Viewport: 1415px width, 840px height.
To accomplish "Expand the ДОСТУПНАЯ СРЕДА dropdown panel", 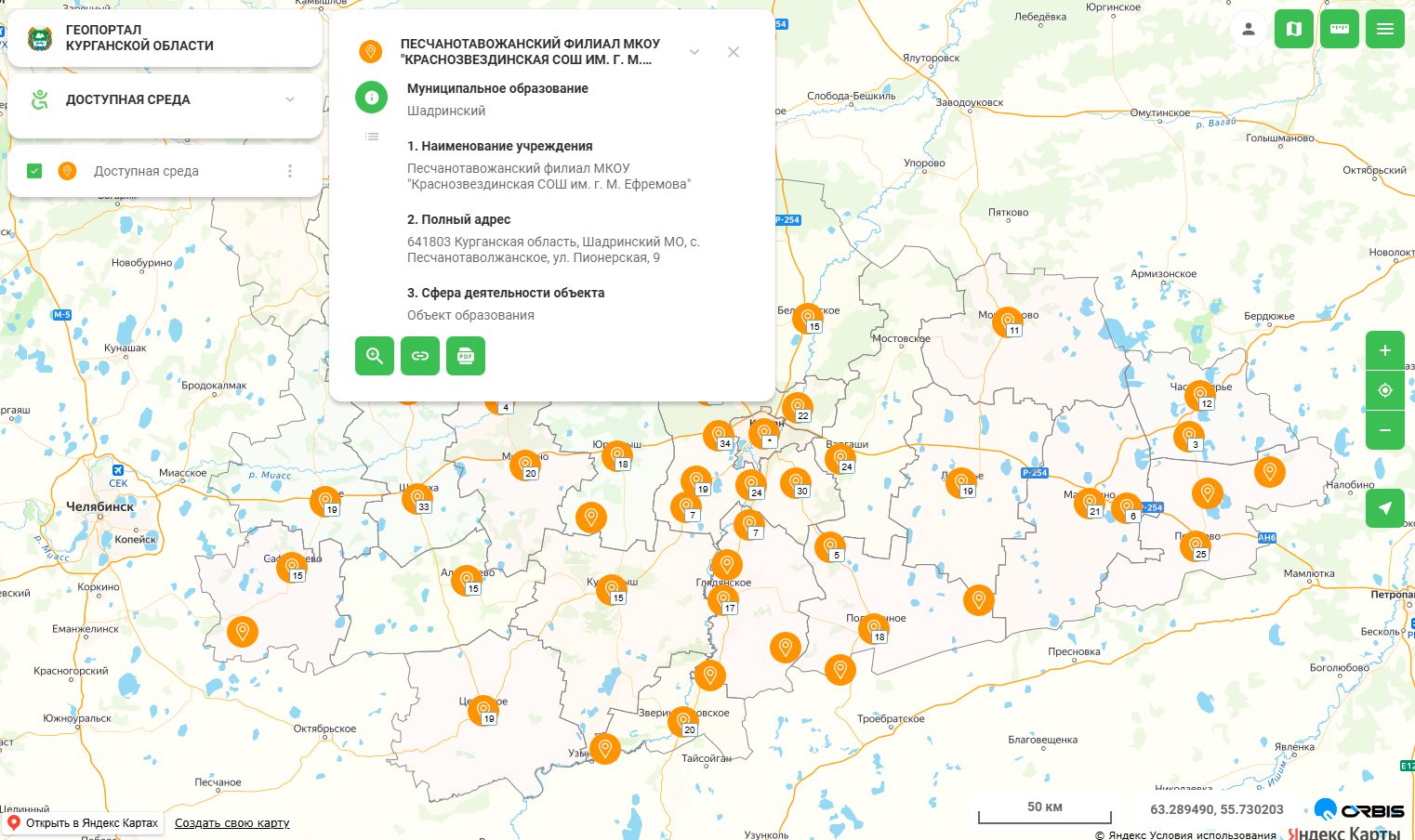I will pos(290,99).
